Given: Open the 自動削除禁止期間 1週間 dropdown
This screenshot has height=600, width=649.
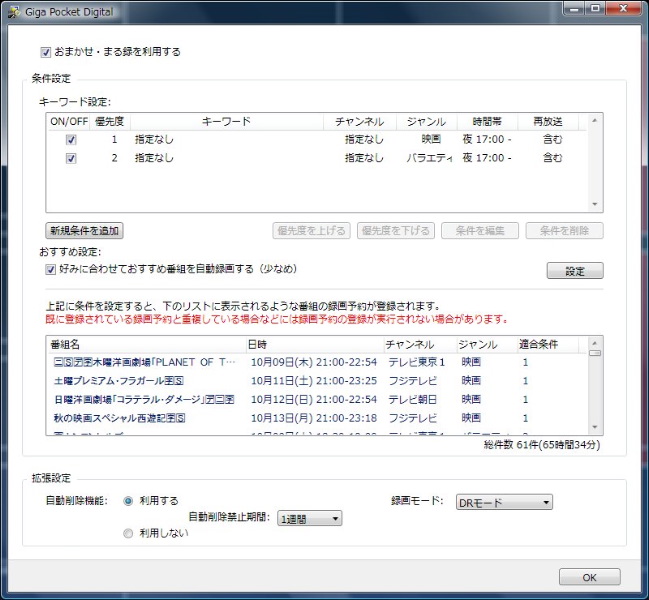Looking at the screenshot, I should 310,518.
